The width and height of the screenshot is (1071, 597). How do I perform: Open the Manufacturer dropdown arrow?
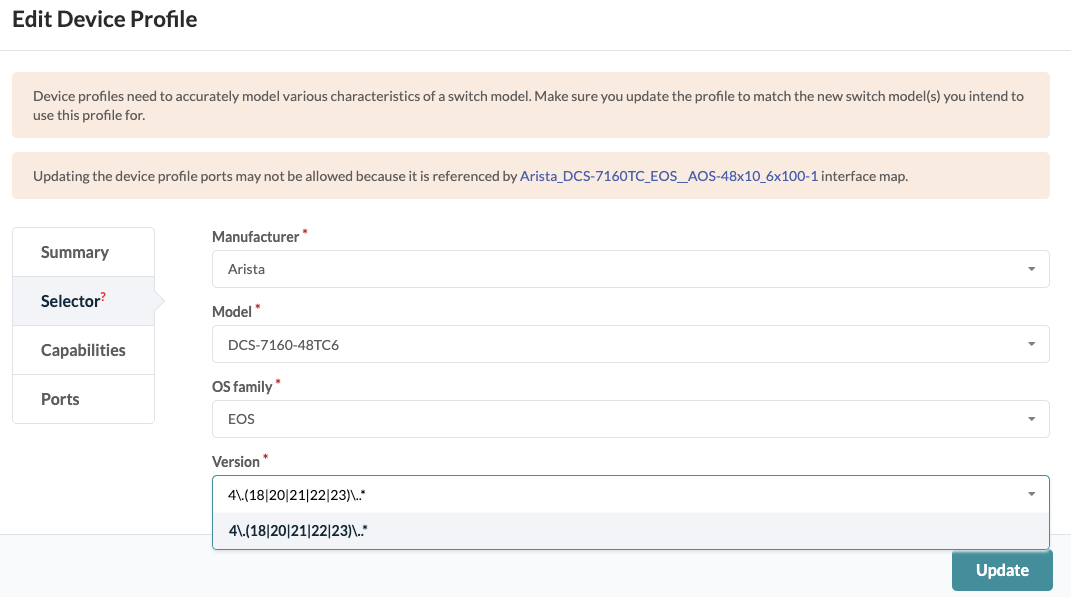coord(1031,268)
